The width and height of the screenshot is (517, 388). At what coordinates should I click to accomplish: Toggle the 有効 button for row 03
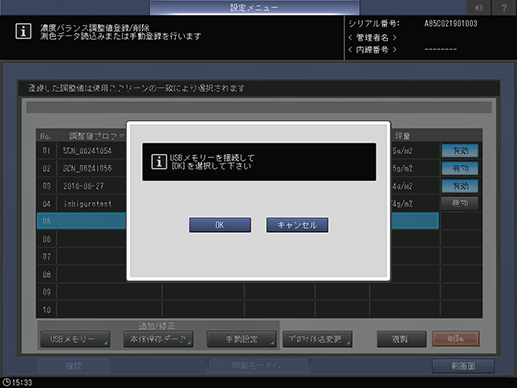coord(460,186)
